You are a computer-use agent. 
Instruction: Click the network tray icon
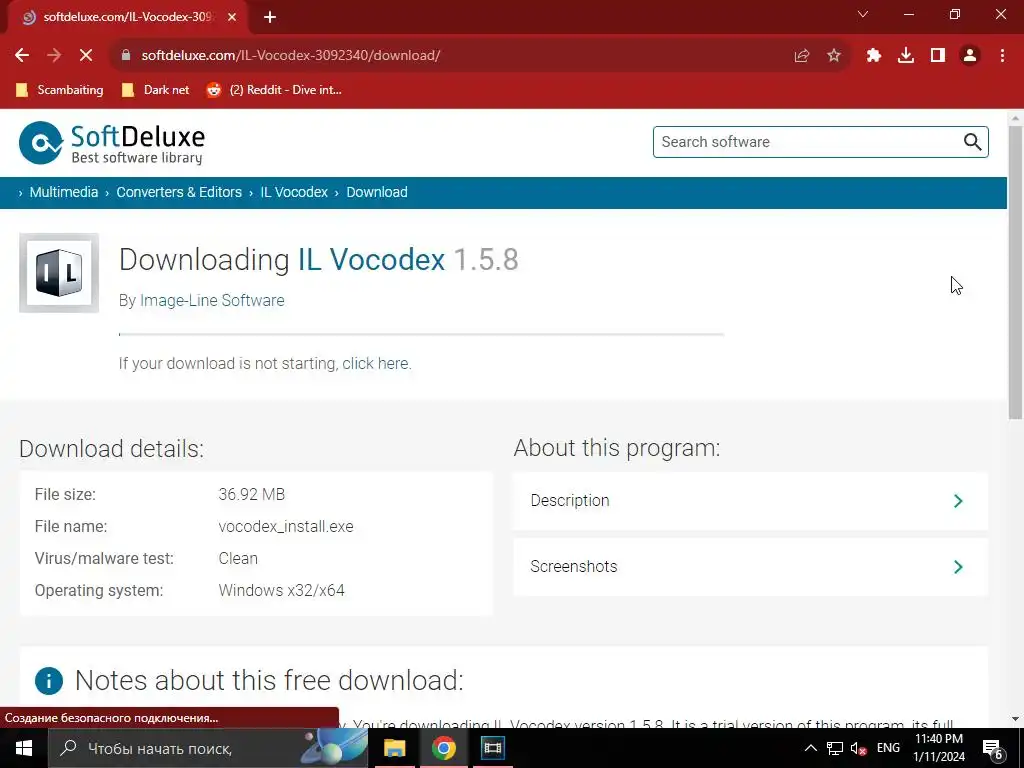coord(835,748)
